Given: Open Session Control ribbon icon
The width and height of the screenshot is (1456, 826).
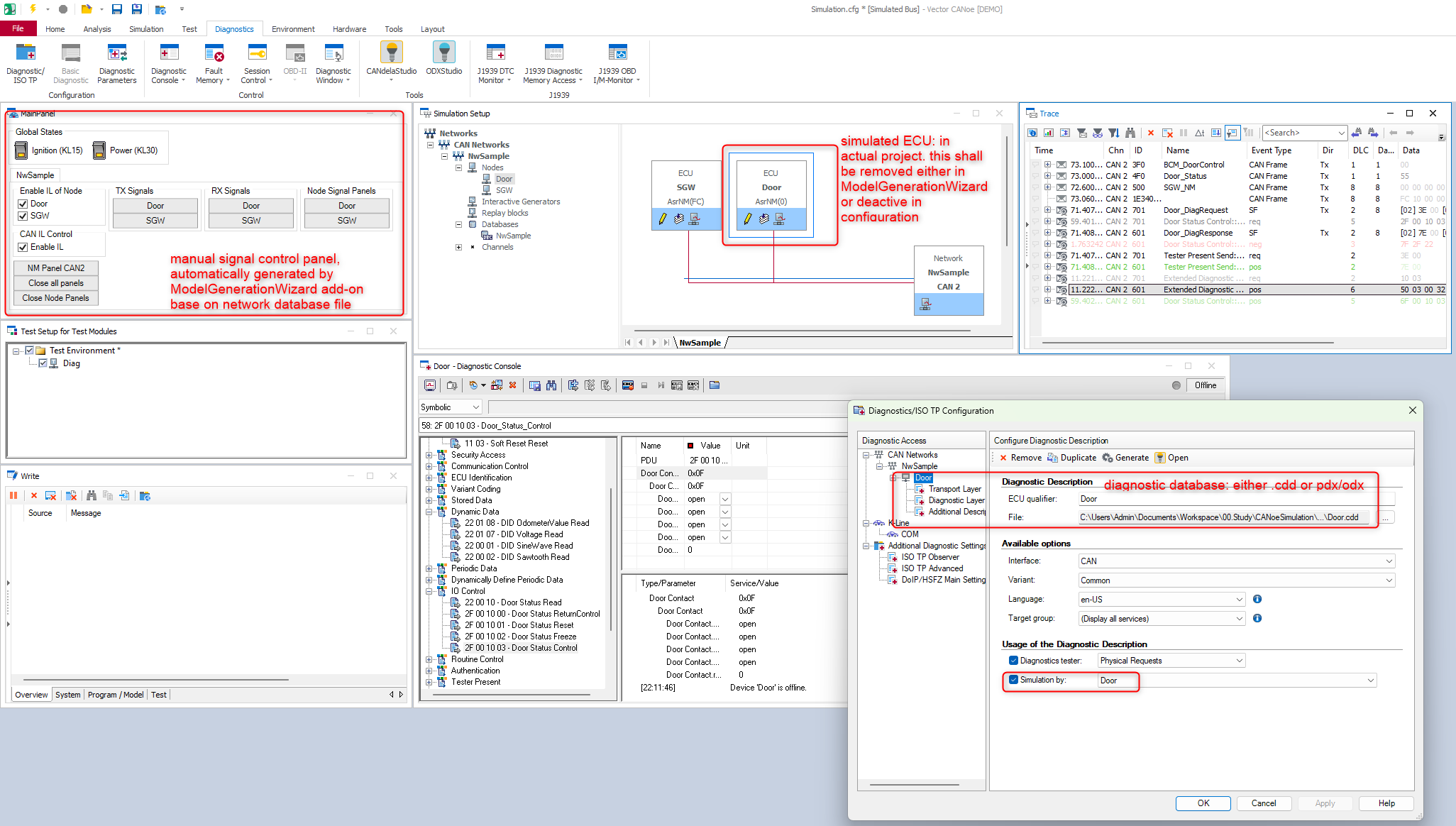Looking at the screenshot, I should [257, 63].
